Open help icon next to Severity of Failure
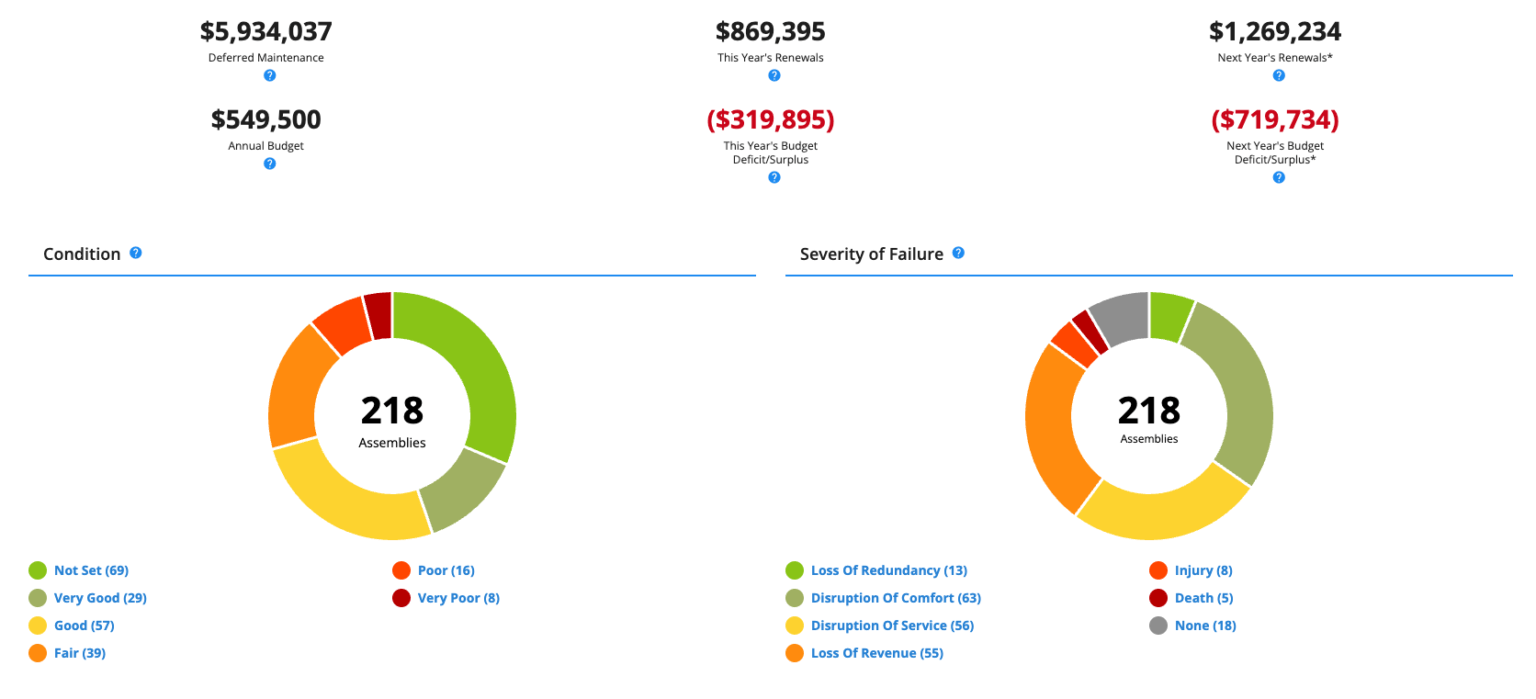1536x699 pixels. pyautogui.click(x=958, y=253)
